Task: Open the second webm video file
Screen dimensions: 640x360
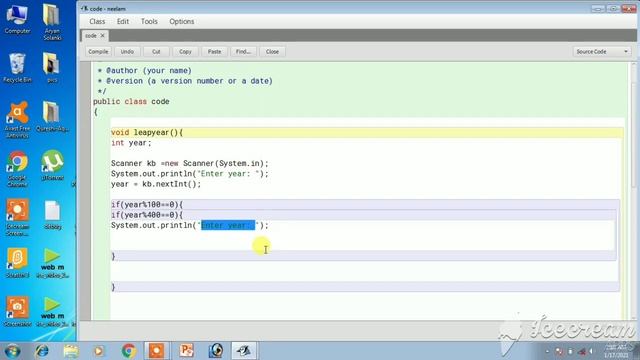Action: coord(52,312)
